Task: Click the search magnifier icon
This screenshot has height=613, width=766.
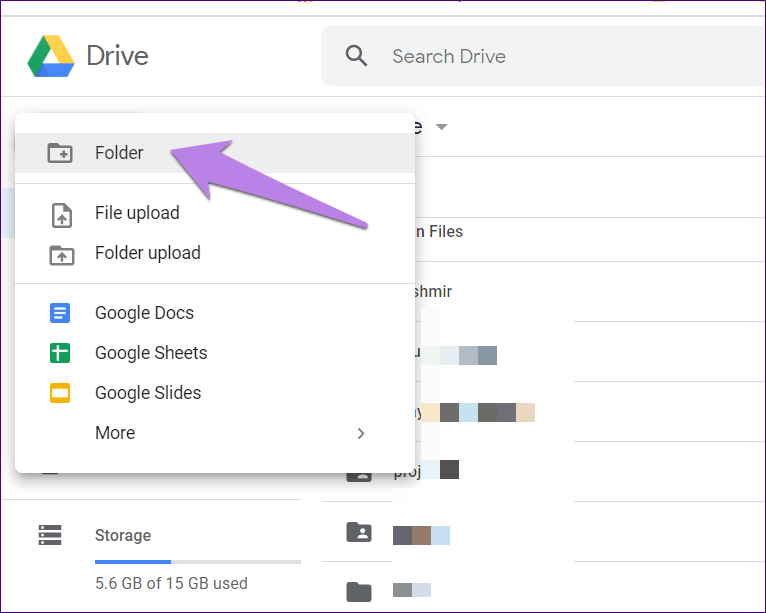Action: point(356,56)
